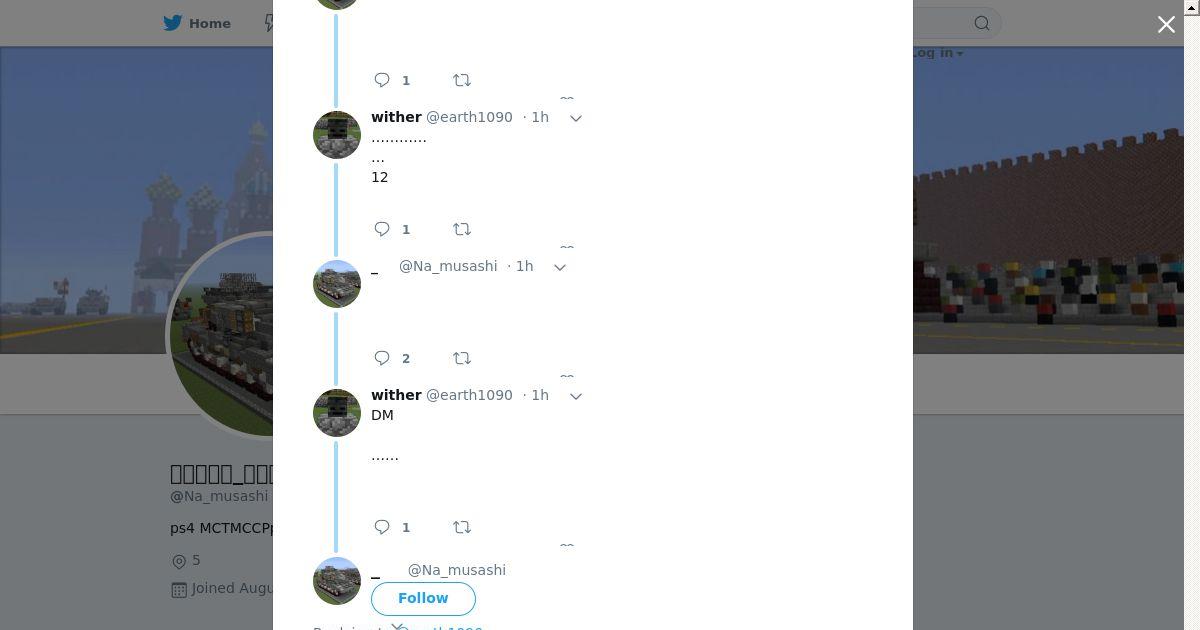Click the retweet icon under wither's "12" tweet
This screenshot has width=1200, height=630.
tap(462, 229)
